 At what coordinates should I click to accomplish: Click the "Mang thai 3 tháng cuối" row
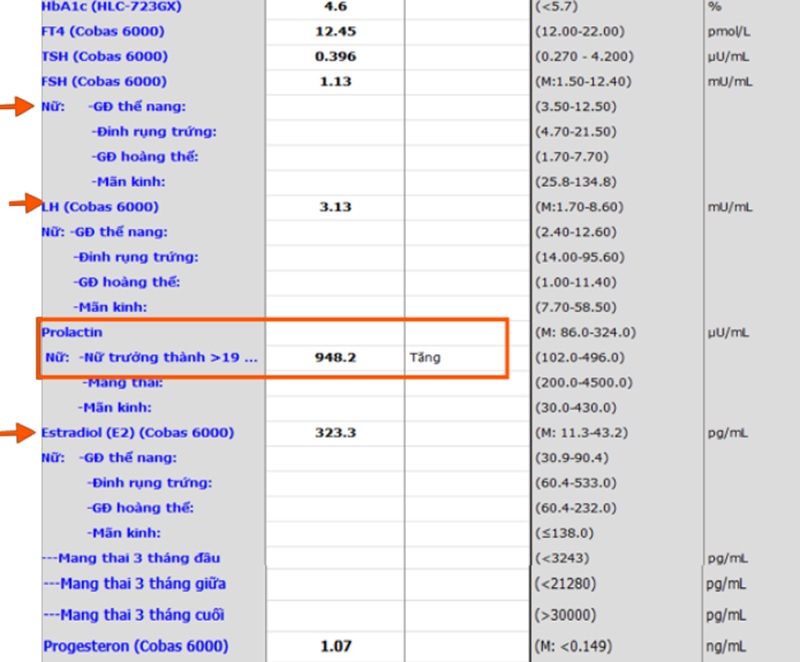[135, 614]
